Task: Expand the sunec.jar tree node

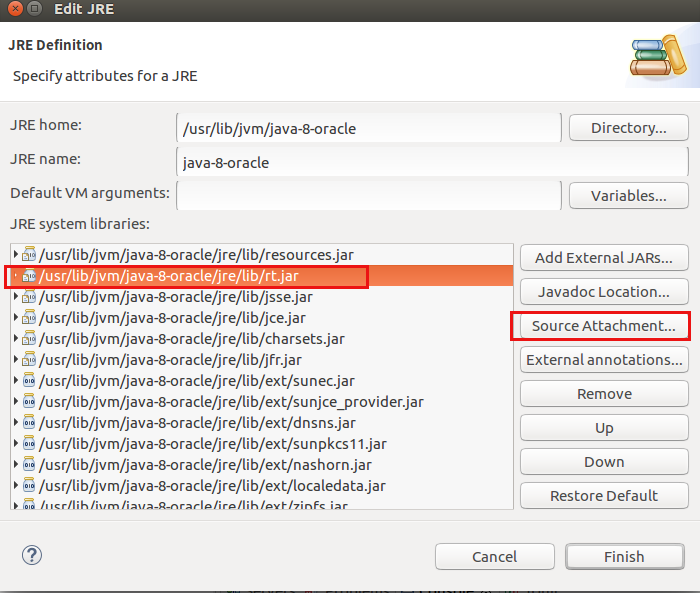Action: [x=16, y=380]
